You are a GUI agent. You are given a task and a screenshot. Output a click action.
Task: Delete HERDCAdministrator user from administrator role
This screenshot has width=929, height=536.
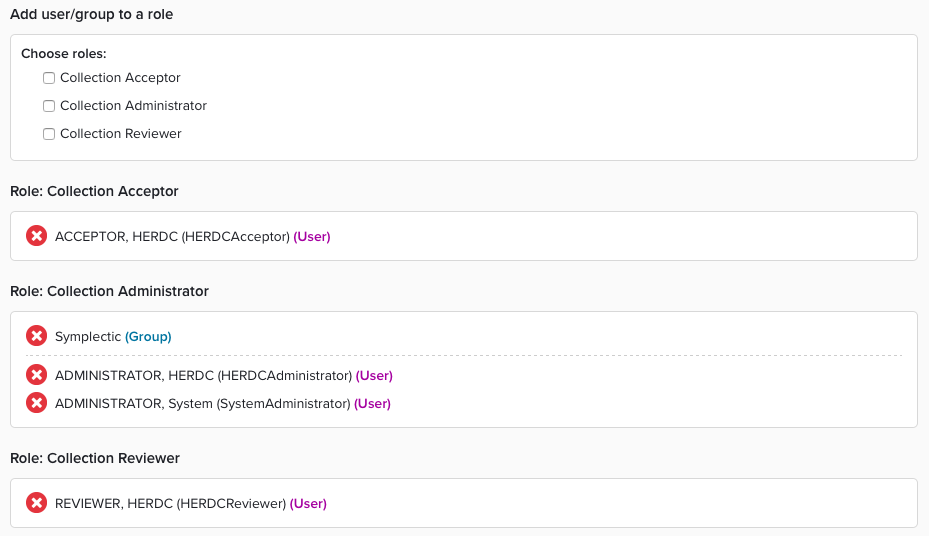click(x=36, y=375)
